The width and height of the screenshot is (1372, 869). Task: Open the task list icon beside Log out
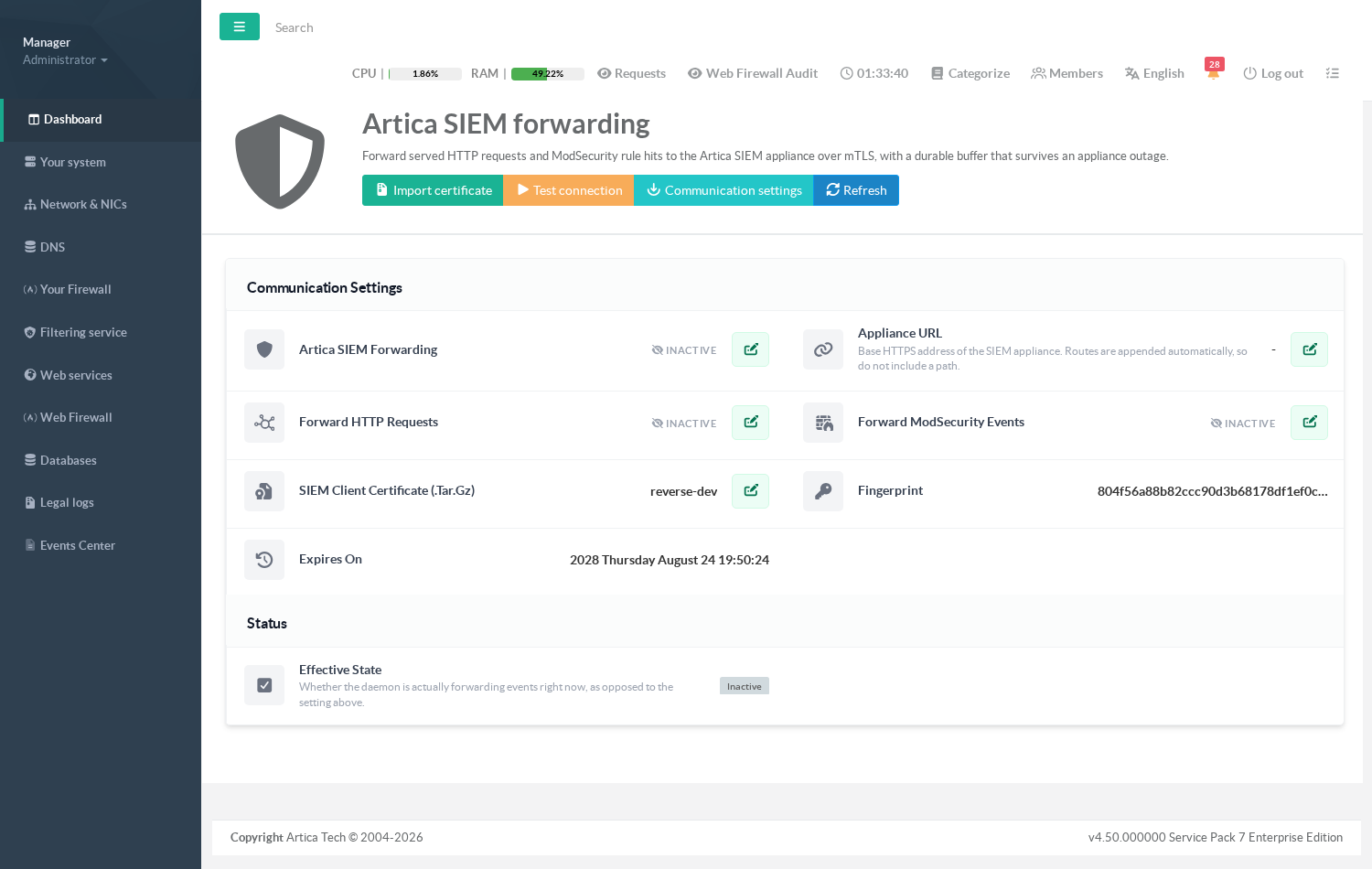(1332, 73)
